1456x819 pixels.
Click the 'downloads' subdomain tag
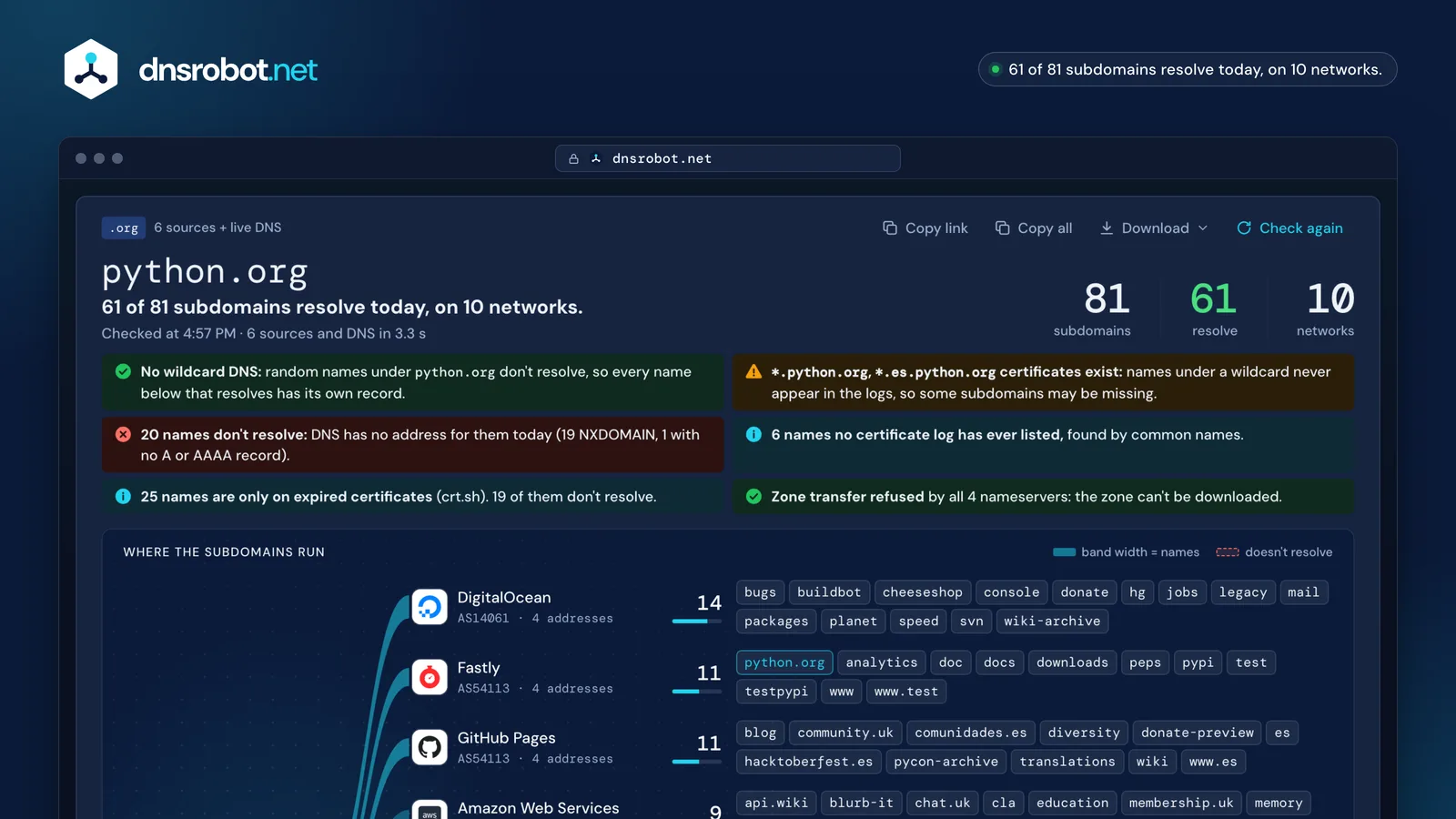tap(1072, 662)
